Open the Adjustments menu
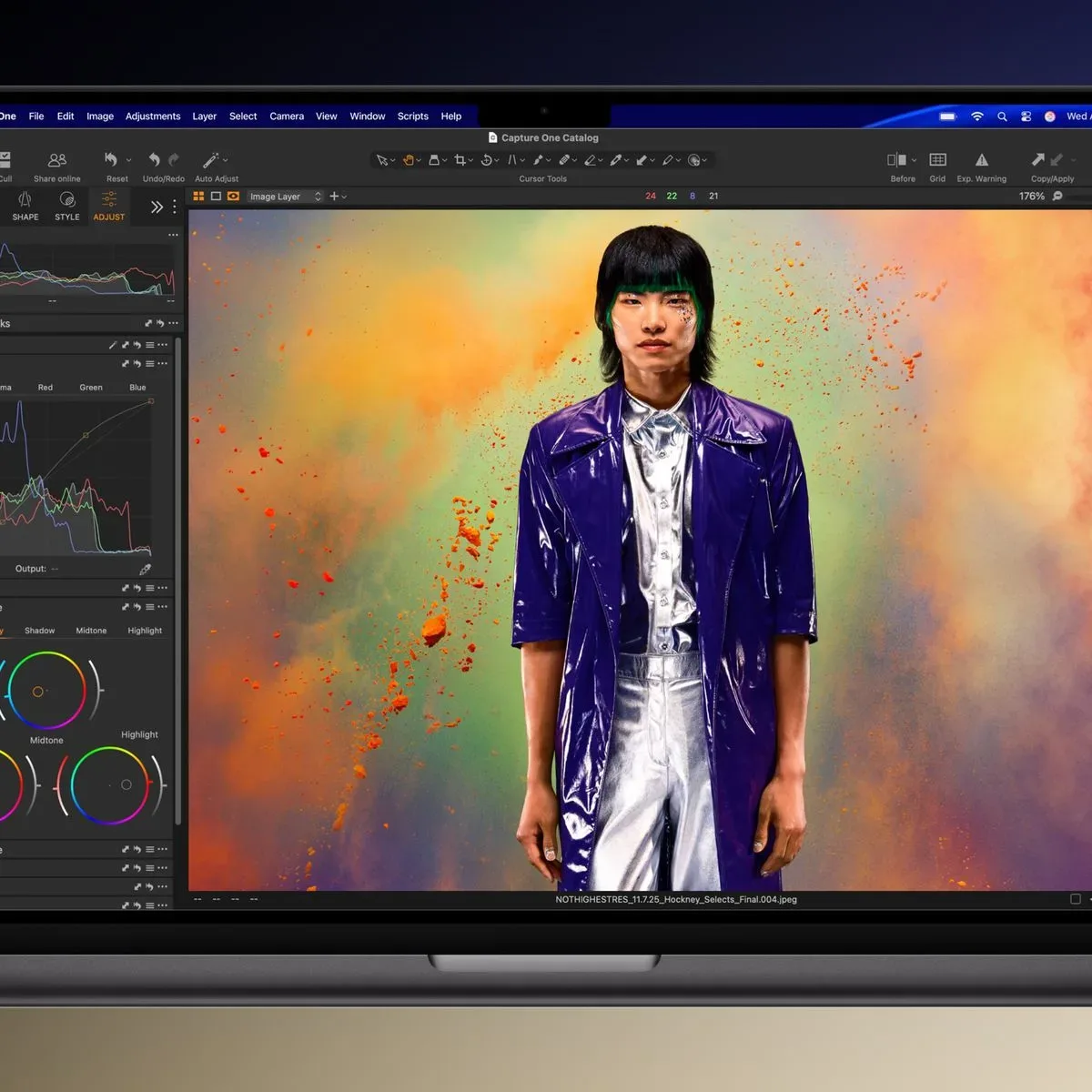This screenshot has width=1092, height=1092. coord(153,116)
